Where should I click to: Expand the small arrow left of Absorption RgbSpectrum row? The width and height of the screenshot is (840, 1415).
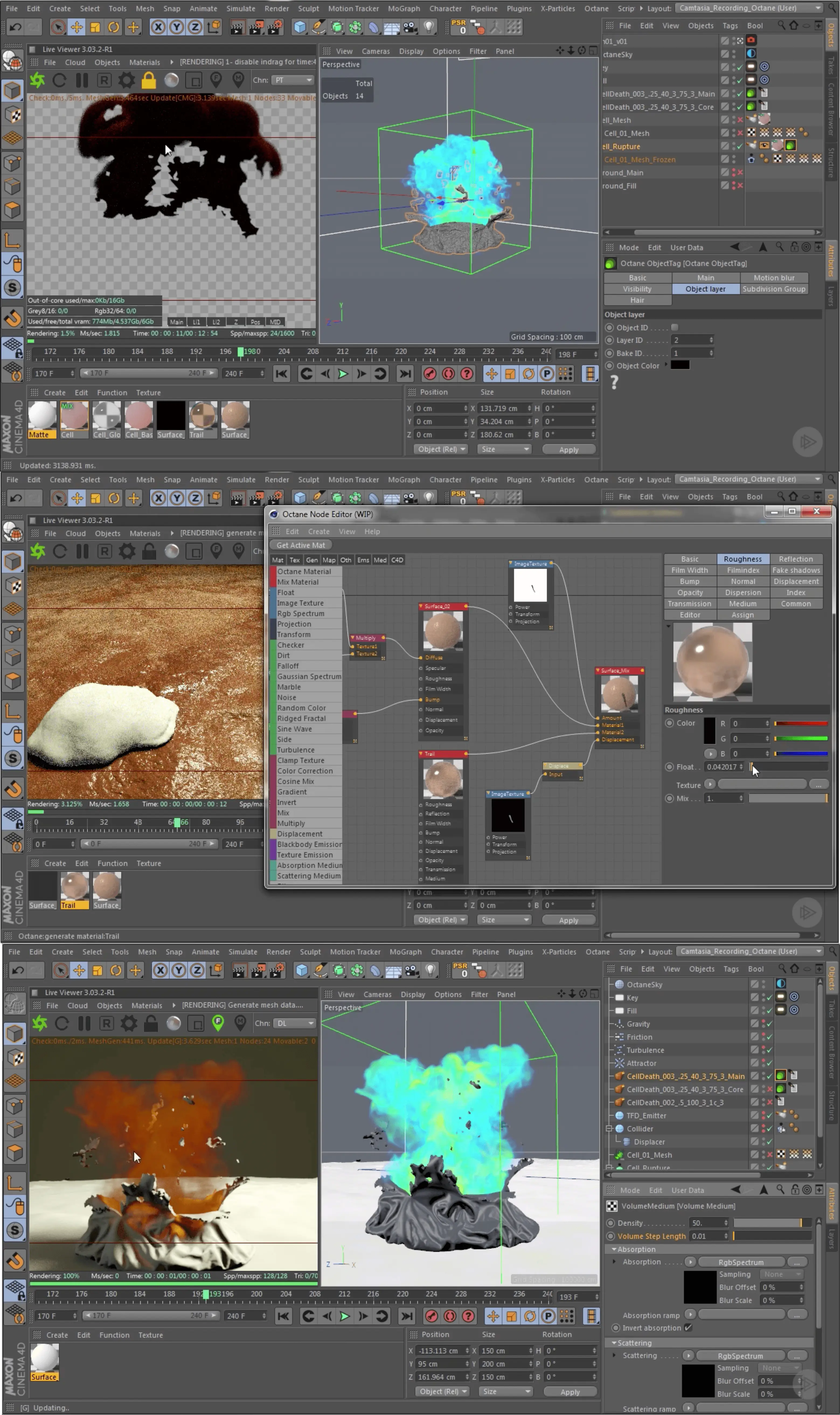coord(614,1262)
